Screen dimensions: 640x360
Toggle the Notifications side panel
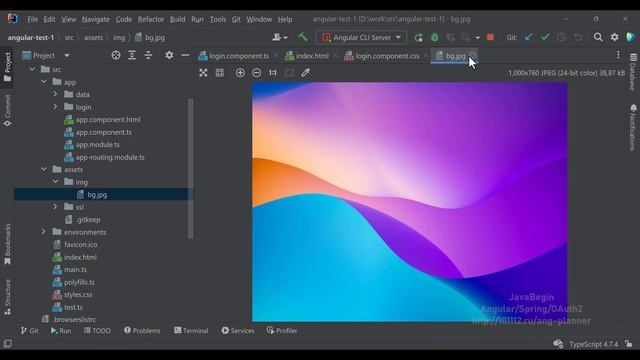(633, 127)
